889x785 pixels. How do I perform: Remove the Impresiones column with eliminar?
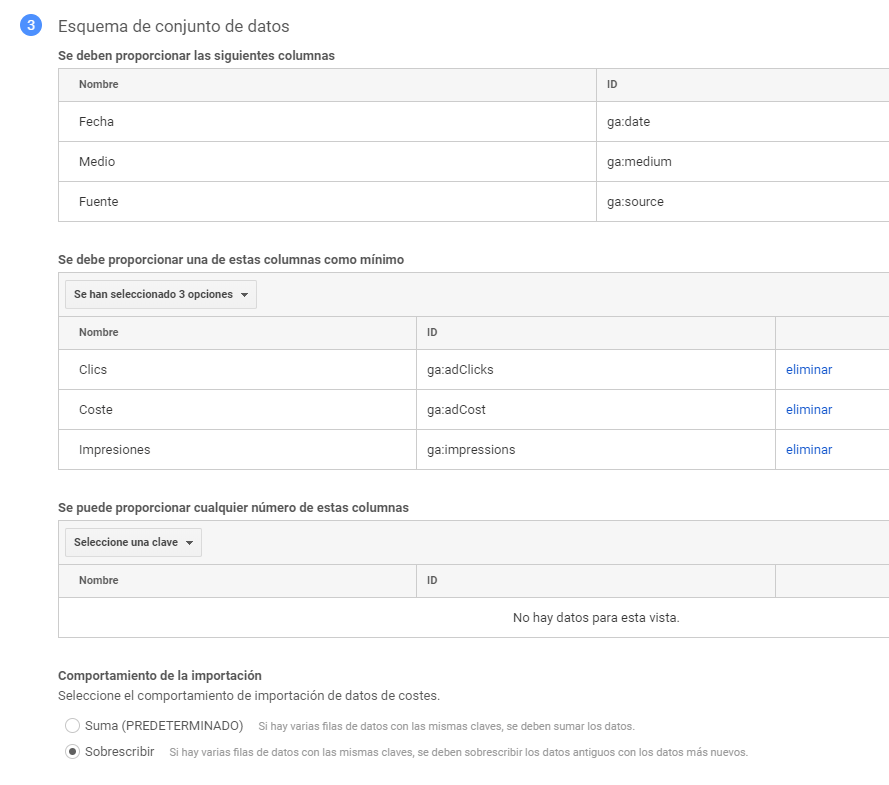[808, 449]
